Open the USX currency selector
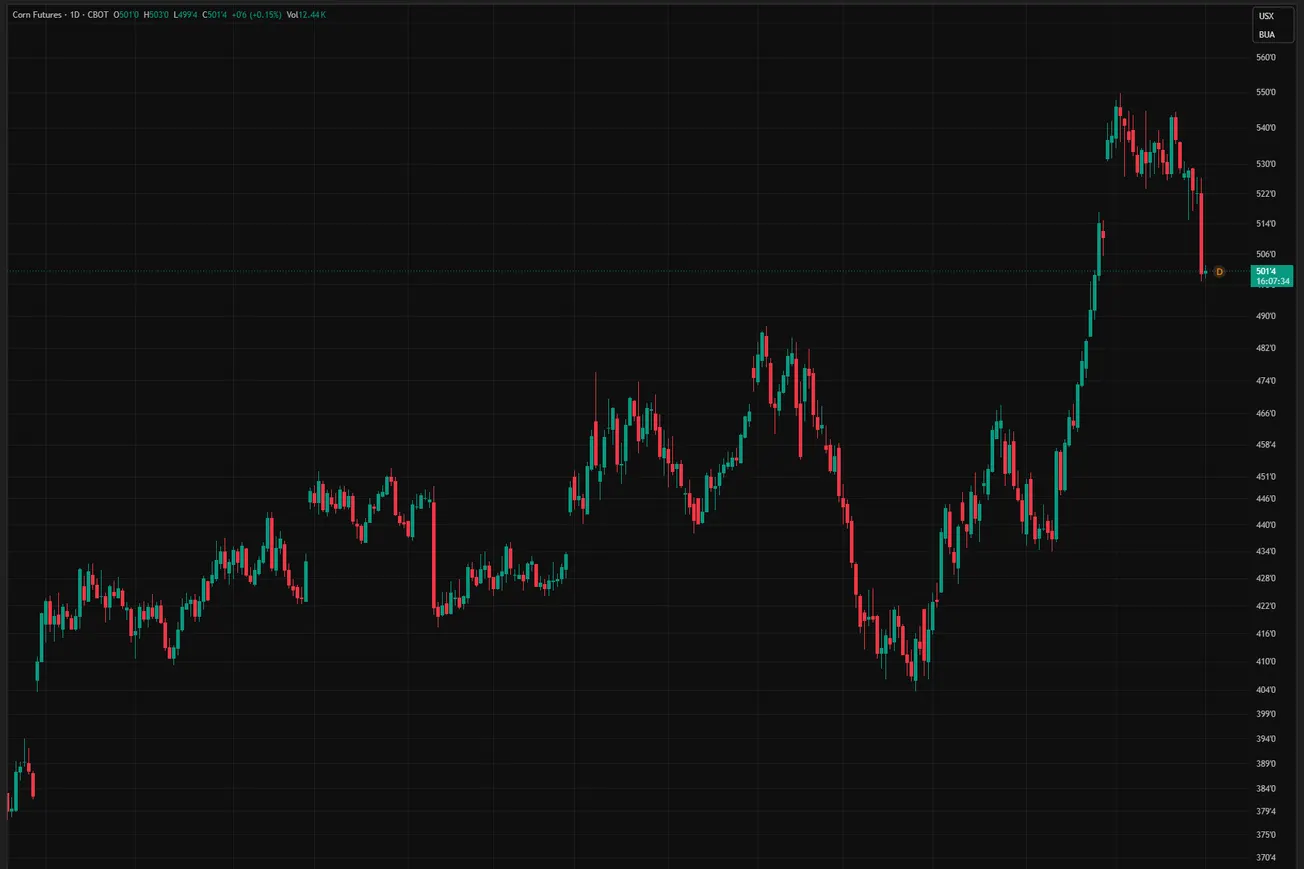This screenshot has width=1304, height=869. click(1266, 16)
